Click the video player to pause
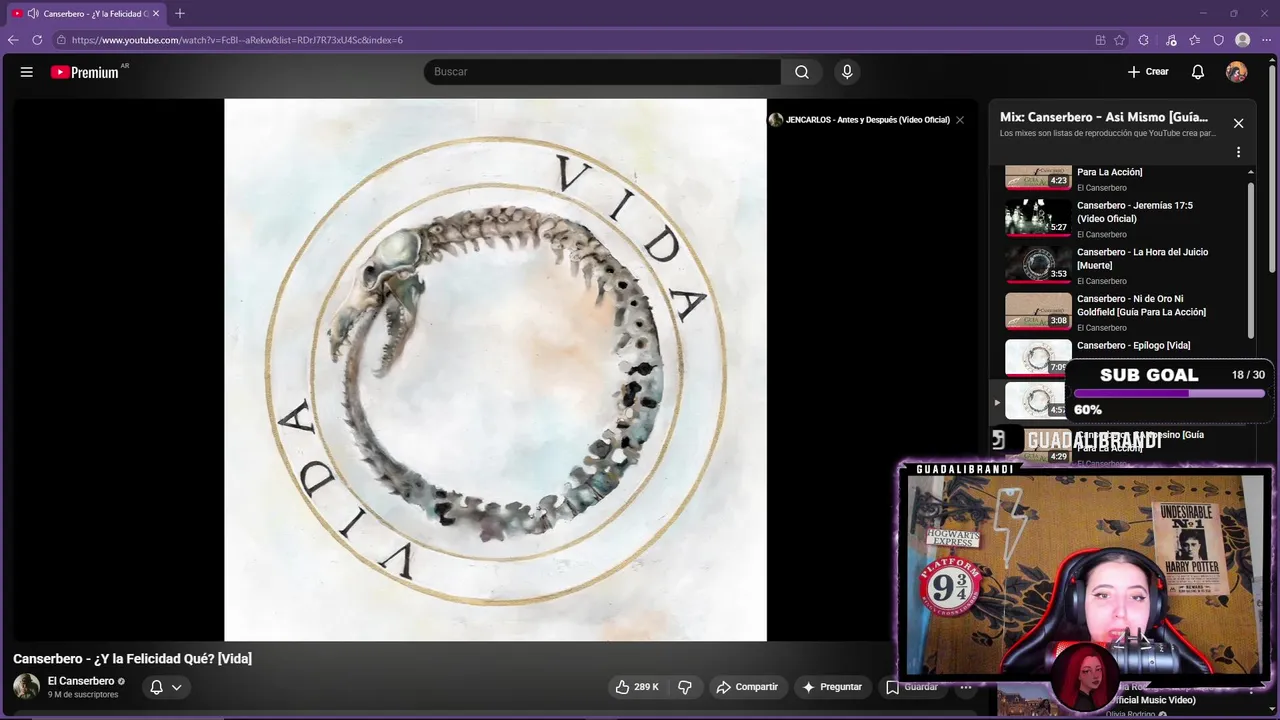This screenshot has width=1280, height=720. tap(495, 369)
